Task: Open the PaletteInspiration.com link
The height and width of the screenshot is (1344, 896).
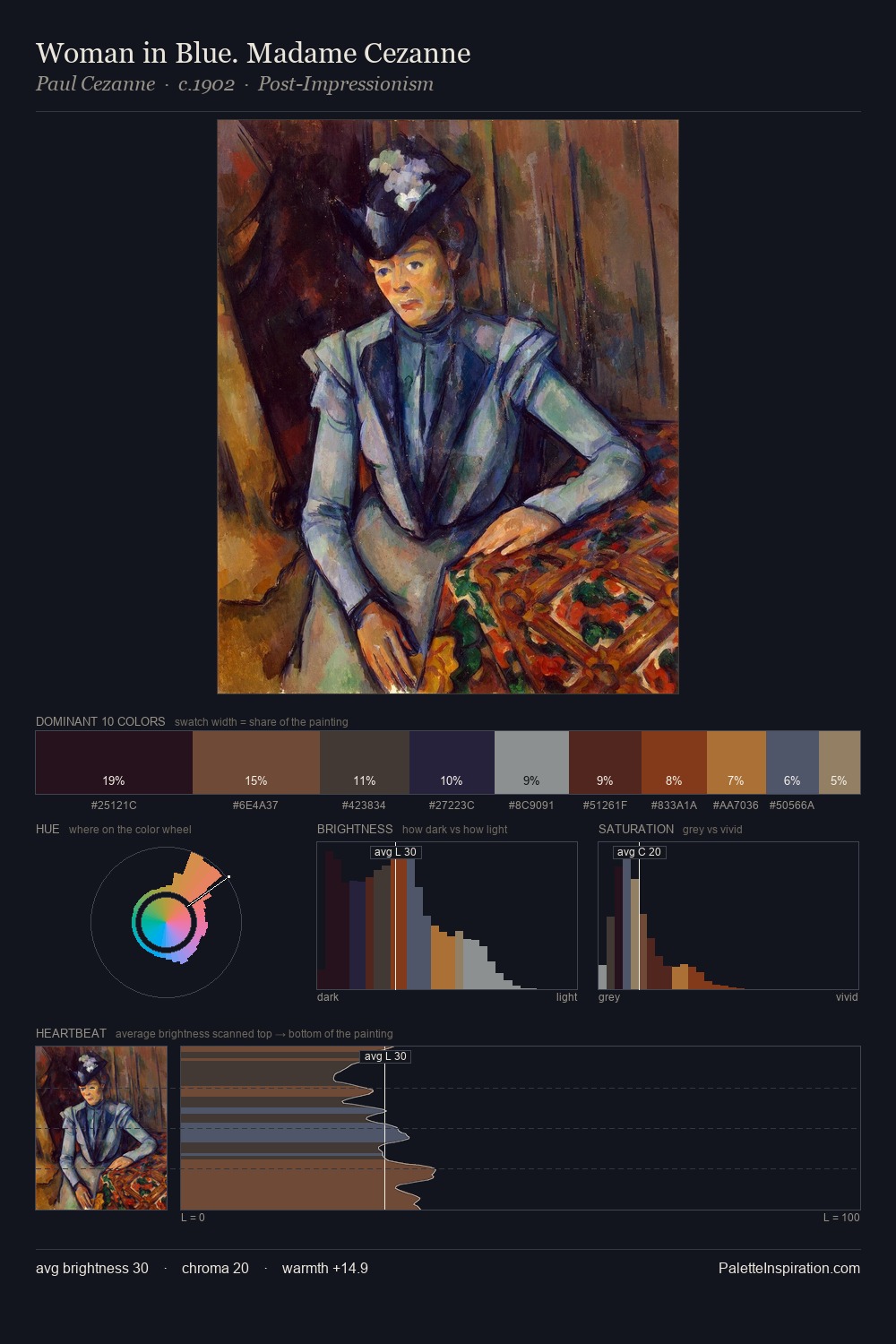Action: pos(789,1268)
